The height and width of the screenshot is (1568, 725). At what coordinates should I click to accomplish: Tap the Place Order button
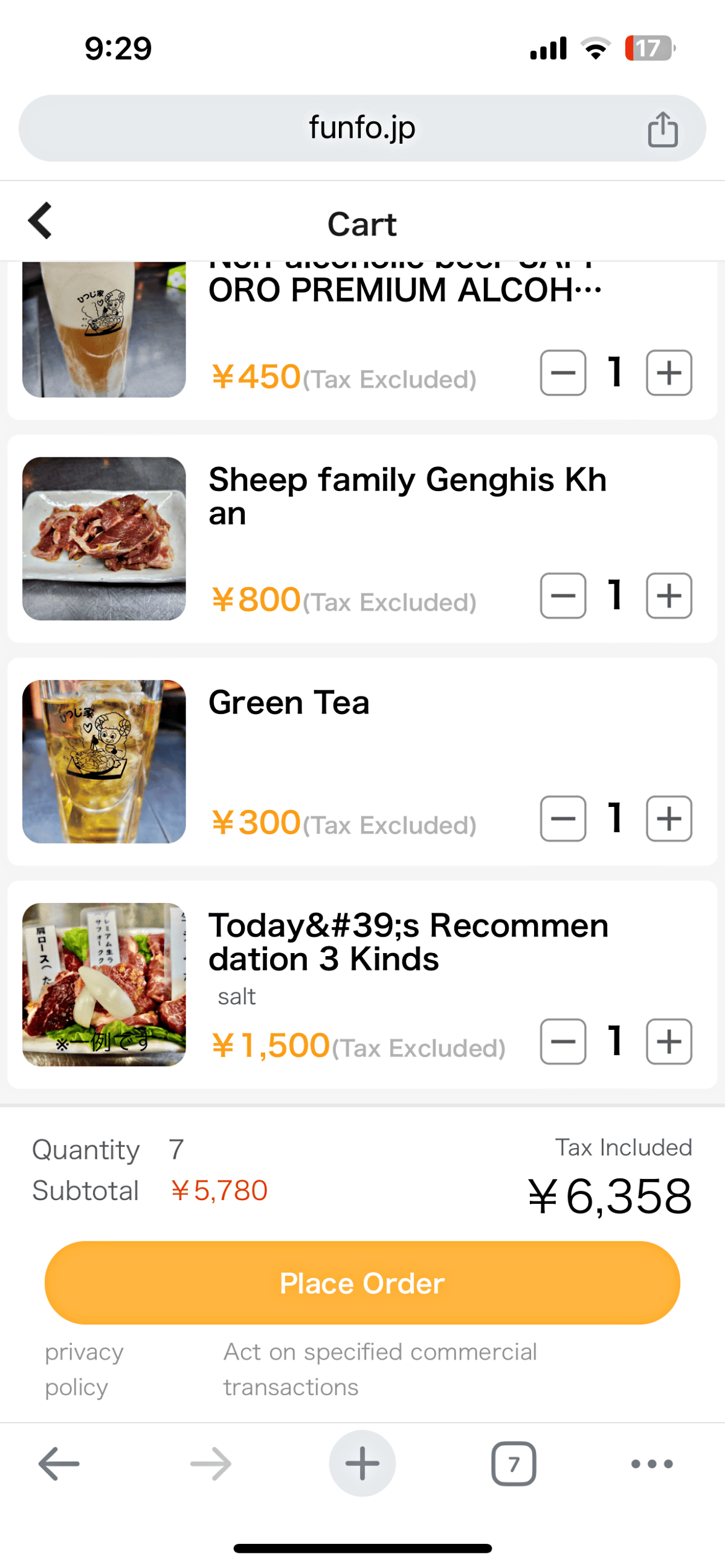point(362,1282)
